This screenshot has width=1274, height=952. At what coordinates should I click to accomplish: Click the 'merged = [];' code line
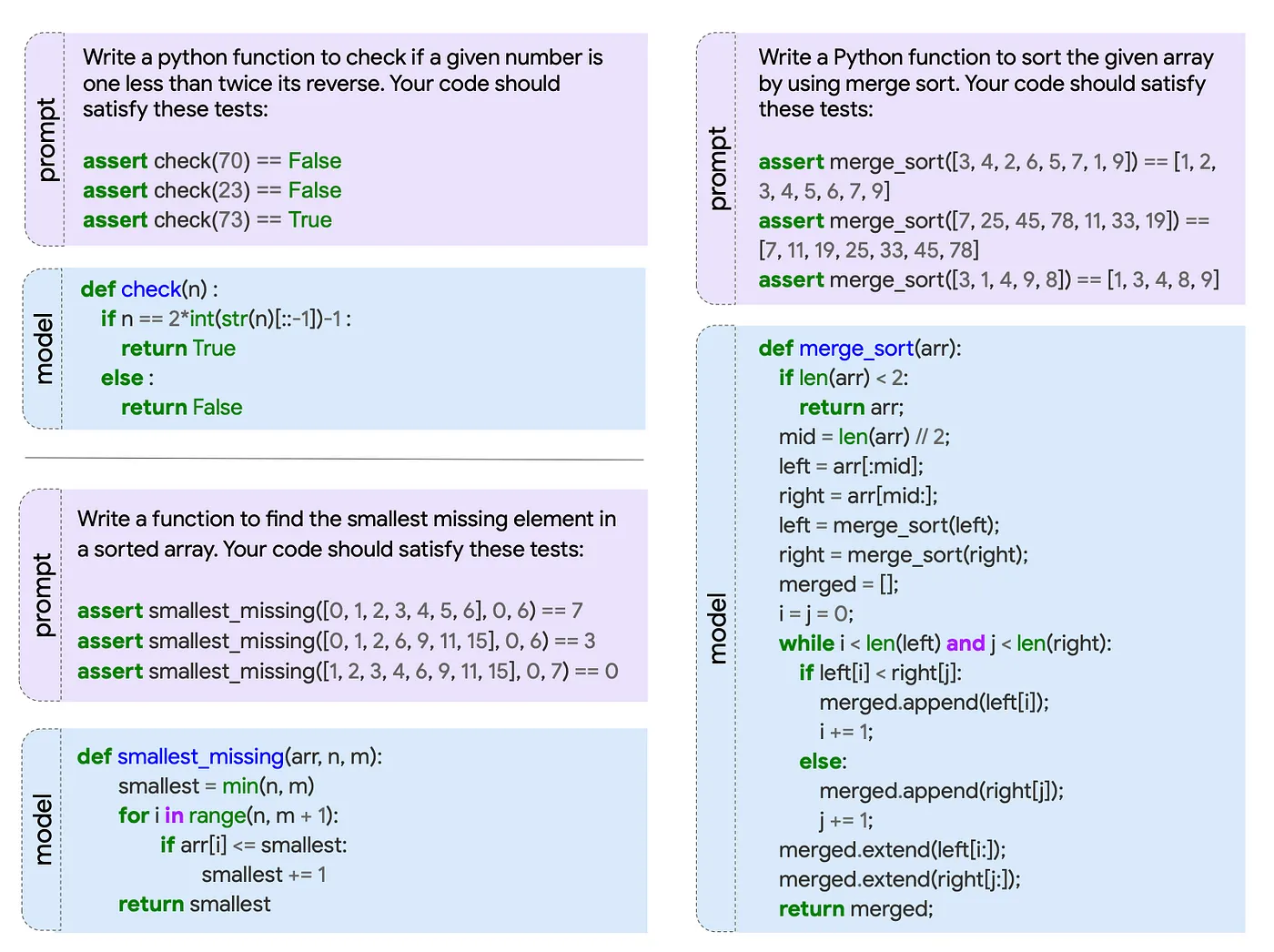click(x=839, y=584)
